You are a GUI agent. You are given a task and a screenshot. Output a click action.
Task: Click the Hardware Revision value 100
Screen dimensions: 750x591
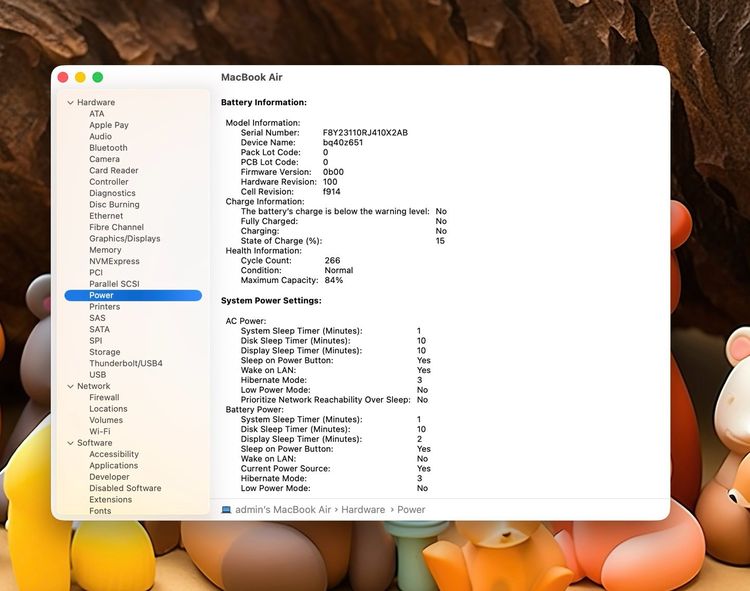330,182
